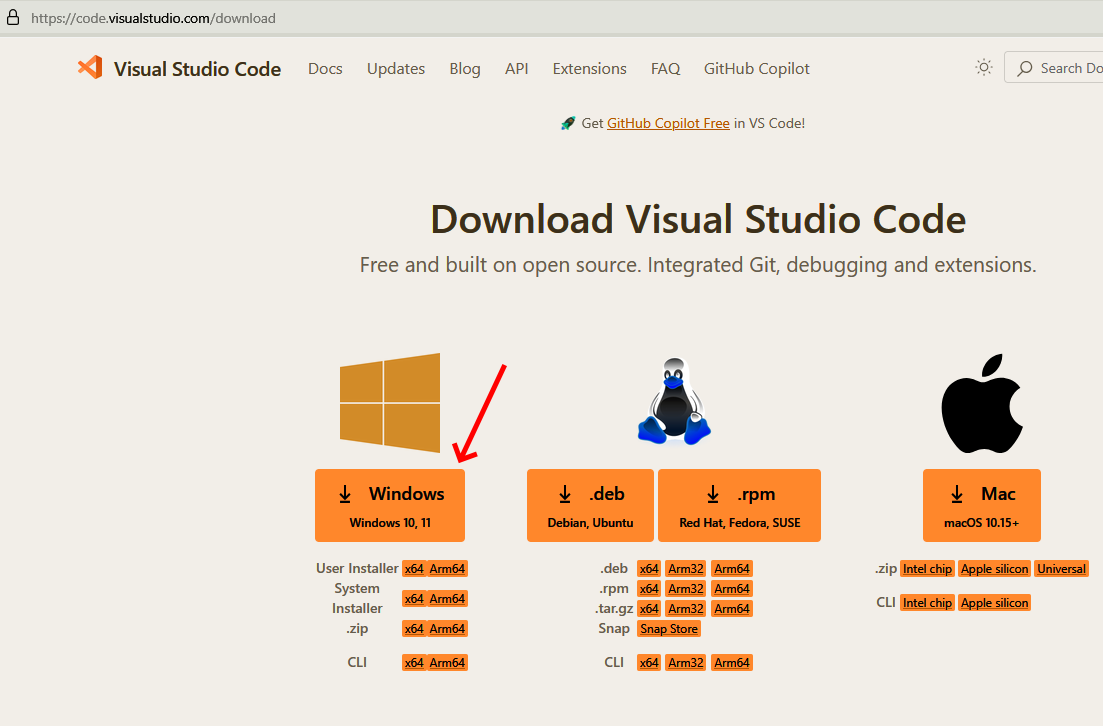The height and width of the screenshot is (726, 1103).
Task: Open the Docs menu item
Action: (325, 69)
